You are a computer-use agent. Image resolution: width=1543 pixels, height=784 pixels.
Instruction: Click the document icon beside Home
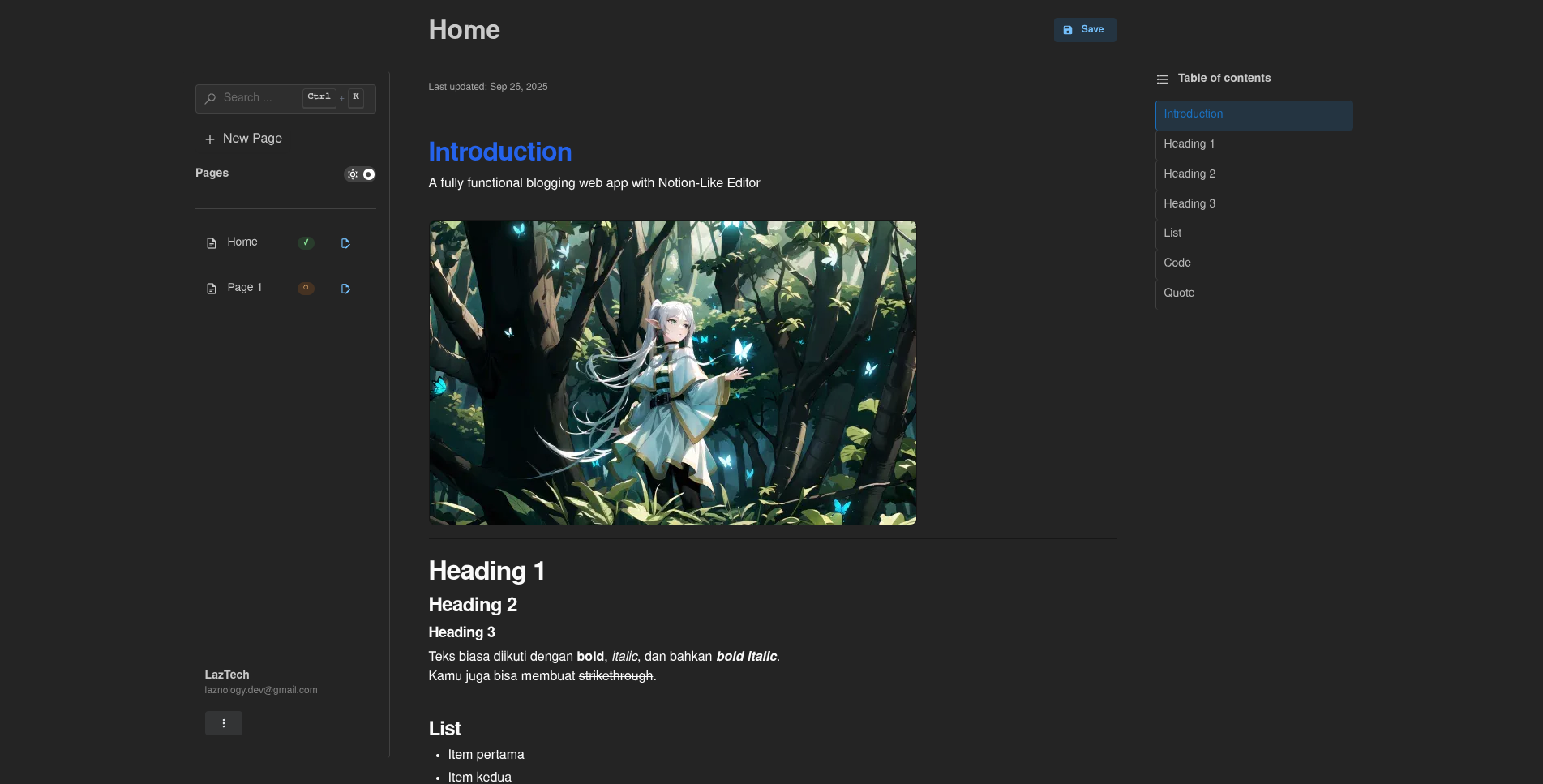[x=212, y=243]
